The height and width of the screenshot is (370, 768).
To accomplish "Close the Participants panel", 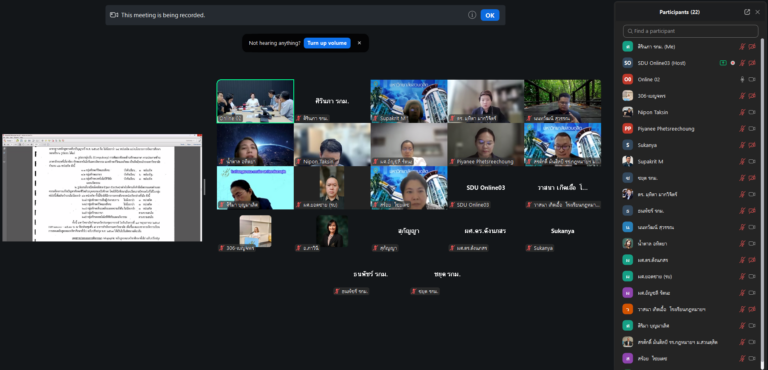I will pyautogui.click(x=758, y=12).
